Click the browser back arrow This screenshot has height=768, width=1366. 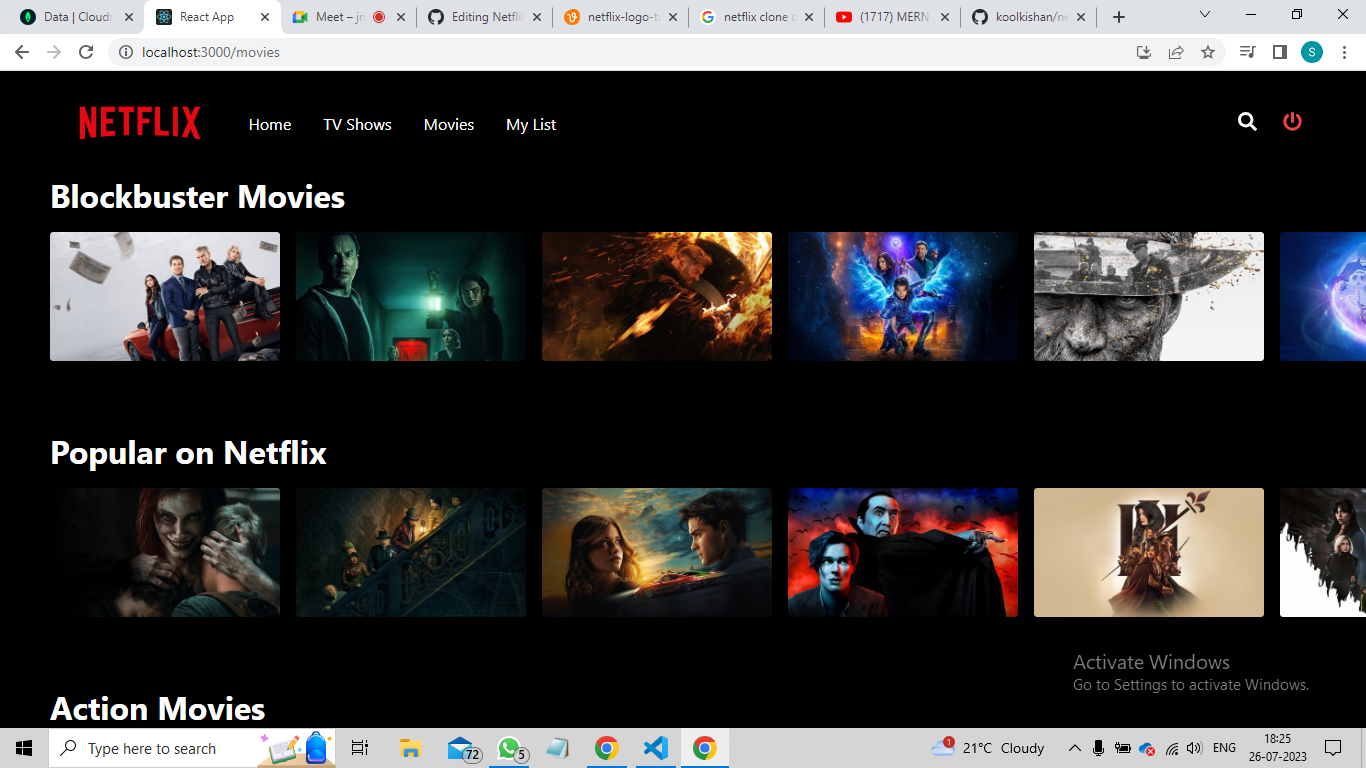(x=21, y=52)
